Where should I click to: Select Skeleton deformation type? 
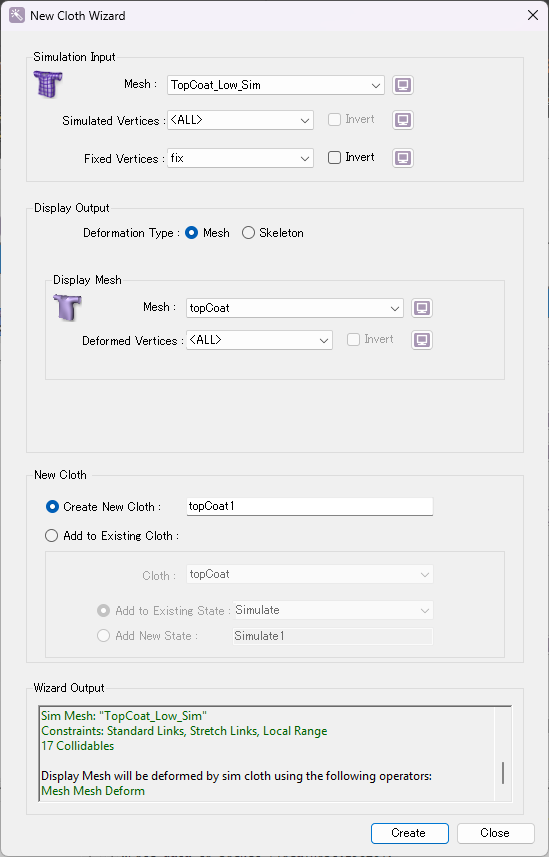pyautogui.click(x=248, y=233)
